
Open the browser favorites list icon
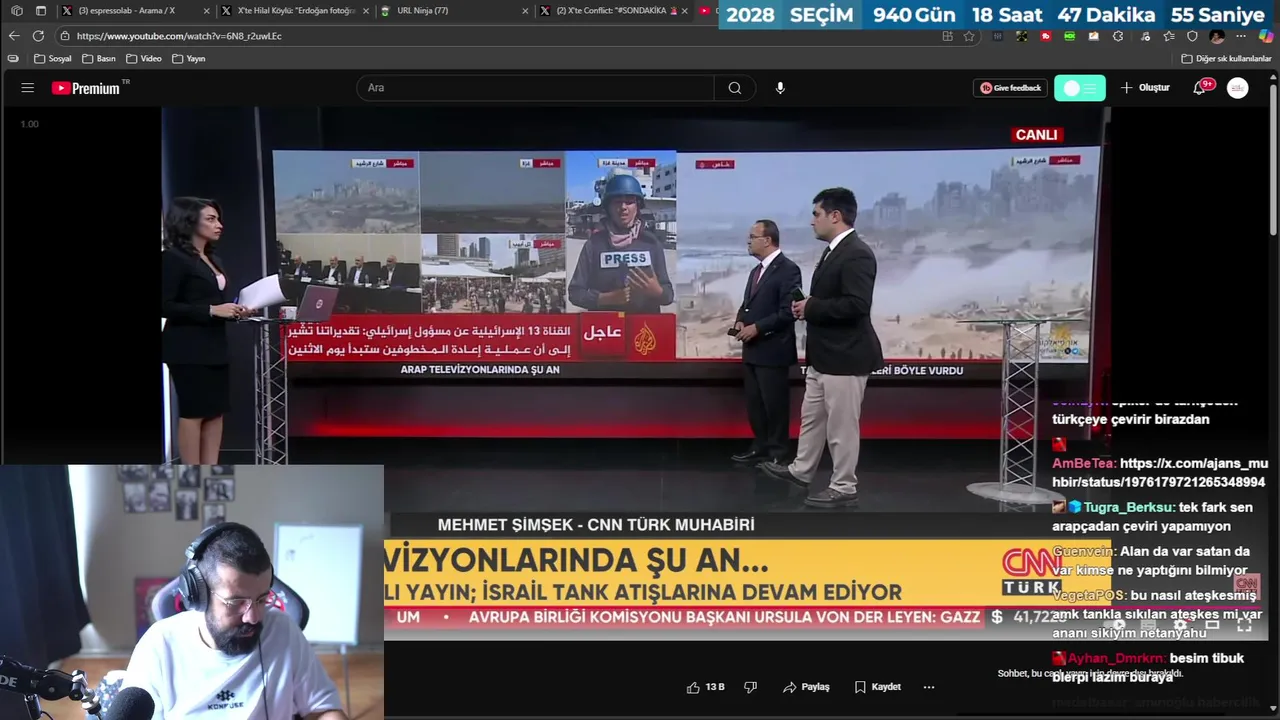[1168, 36]
